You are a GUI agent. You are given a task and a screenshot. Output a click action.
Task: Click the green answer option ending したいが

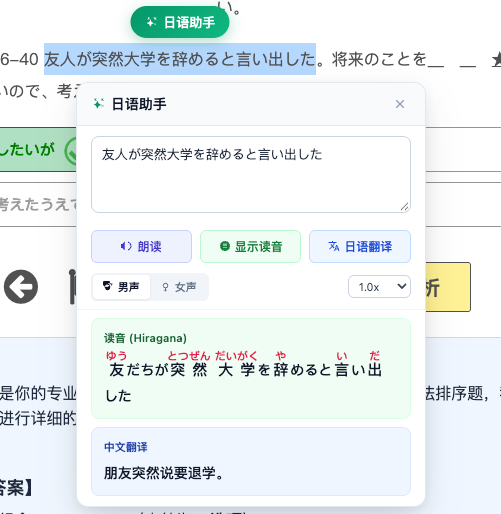pyautogui.click(x=38, y=150)
